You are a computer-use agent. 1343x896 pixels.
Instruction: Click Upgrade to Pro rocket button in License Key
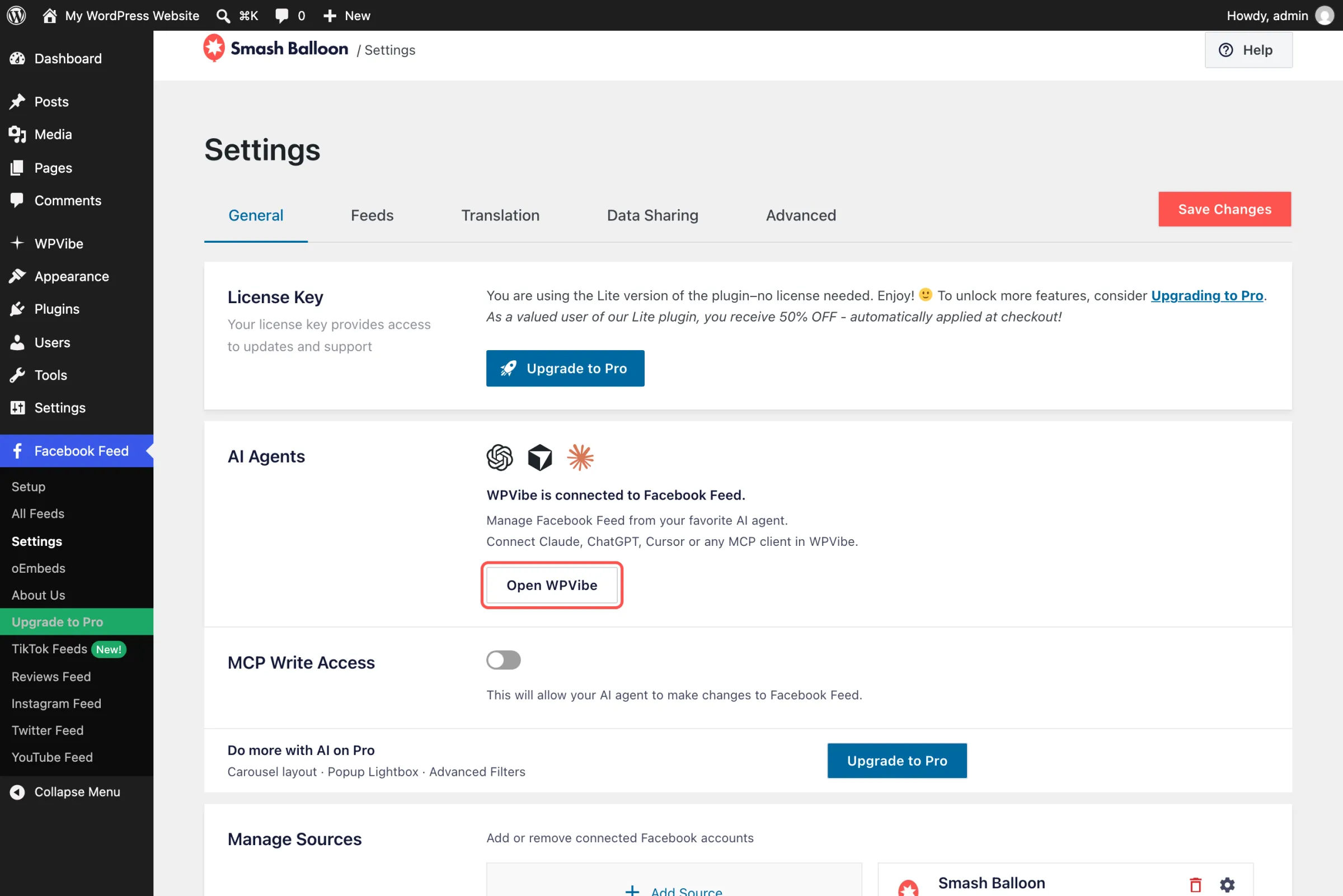tap(565, 369)
